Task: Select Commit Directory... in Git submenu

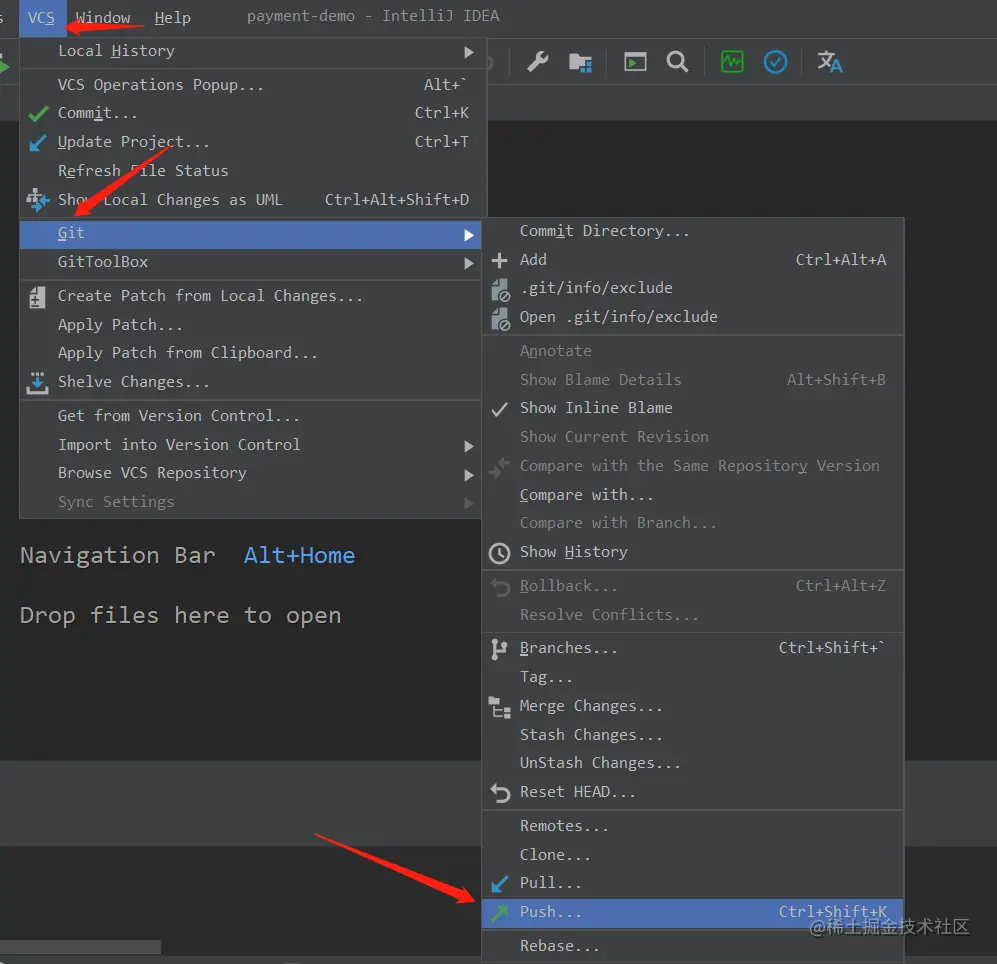Action: [692, 231]
